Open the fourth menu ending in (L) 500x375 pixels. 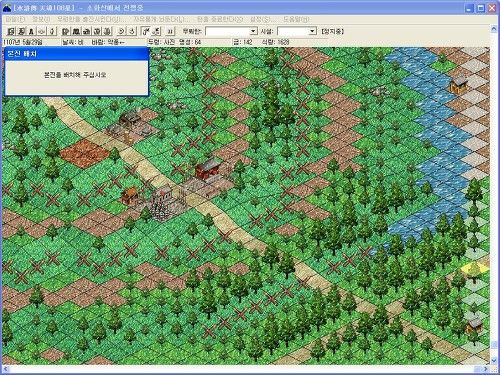click(161, 19)
